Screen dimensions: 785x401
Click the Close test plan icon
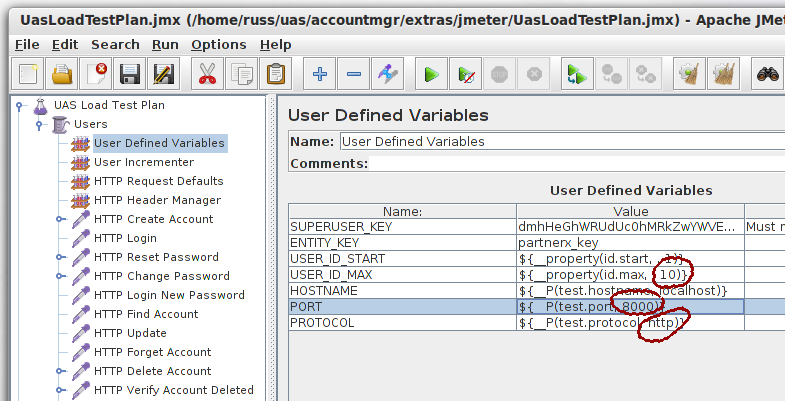tap(96, 74)
